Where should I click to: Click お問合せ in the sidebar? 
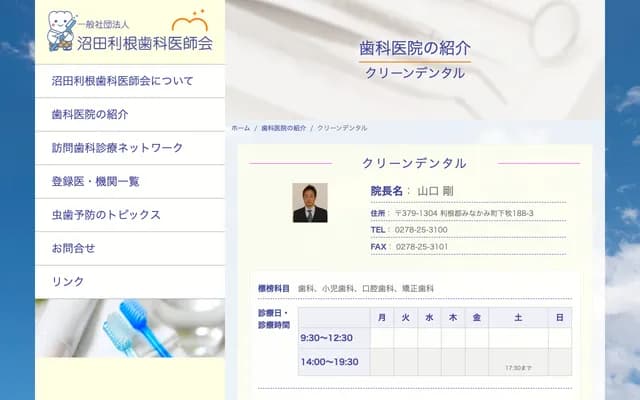point(74,248)
